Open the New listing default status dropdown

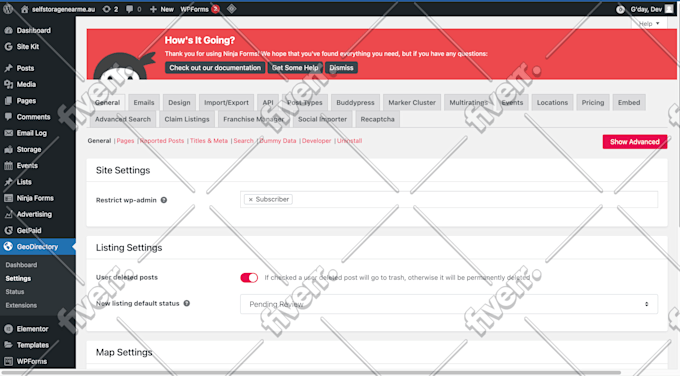click(449, 304)
